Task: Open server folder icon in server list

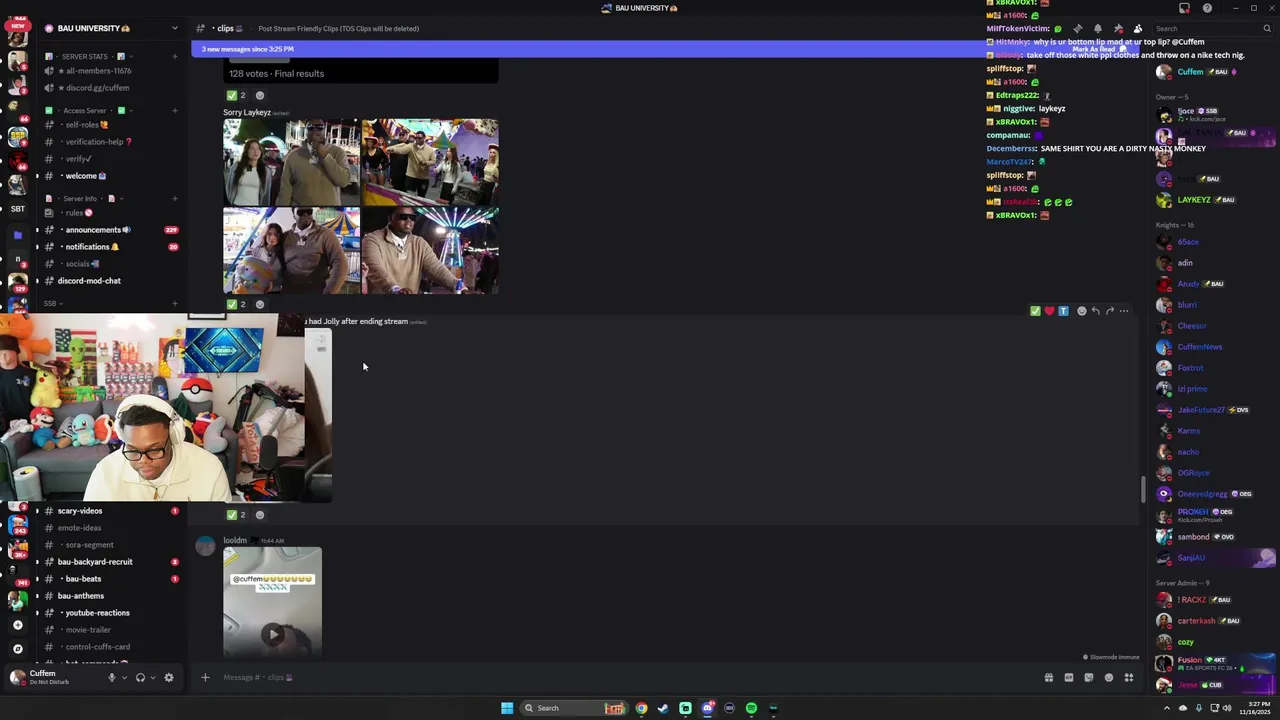Action: (17, 235)
